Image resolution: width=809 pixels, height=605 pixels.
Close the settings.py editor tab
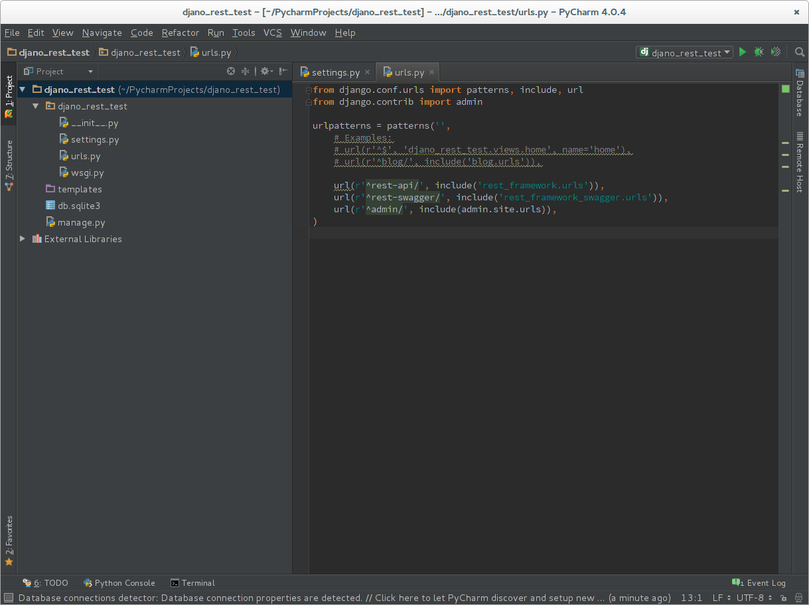(x=367, y=72)
